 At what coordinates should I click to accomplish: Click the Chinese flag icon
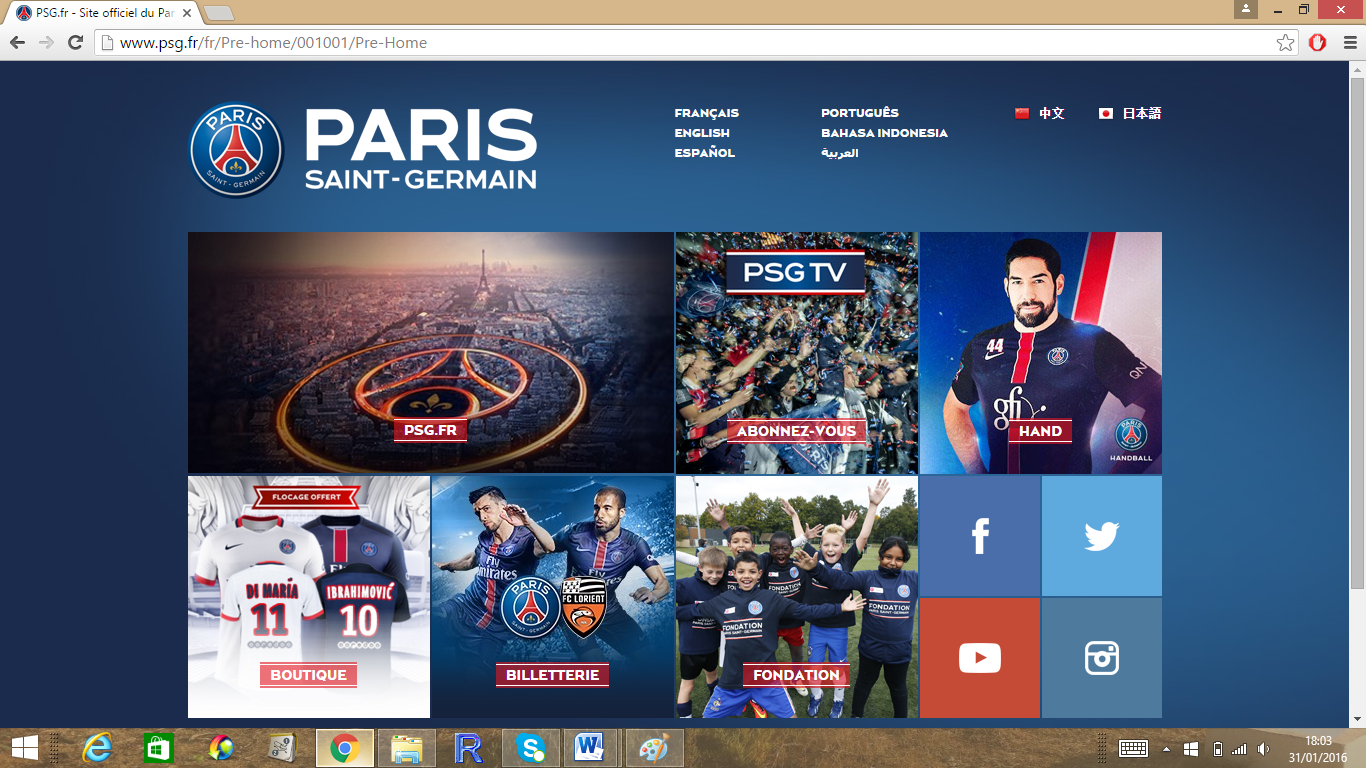1022,113
